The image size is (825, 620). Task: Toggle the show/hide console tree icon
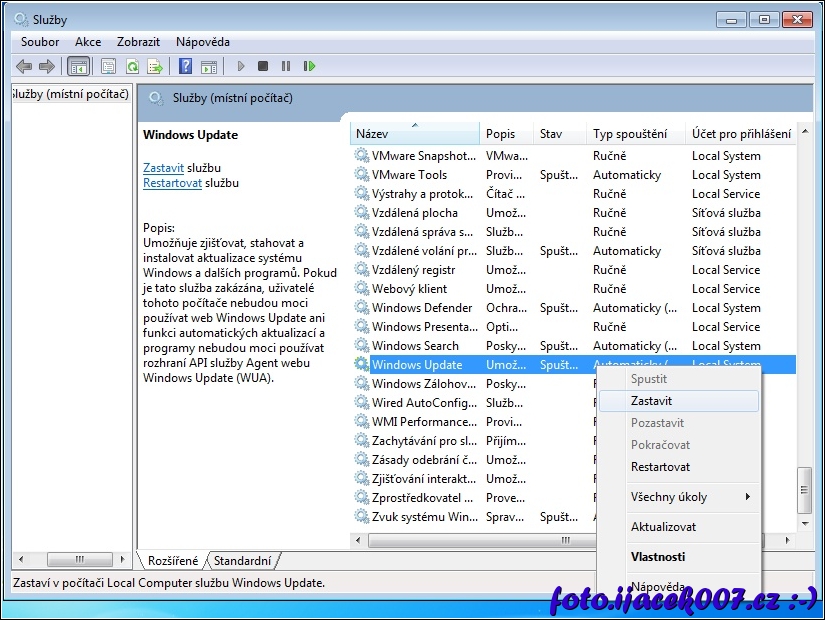tap(78, 66)
